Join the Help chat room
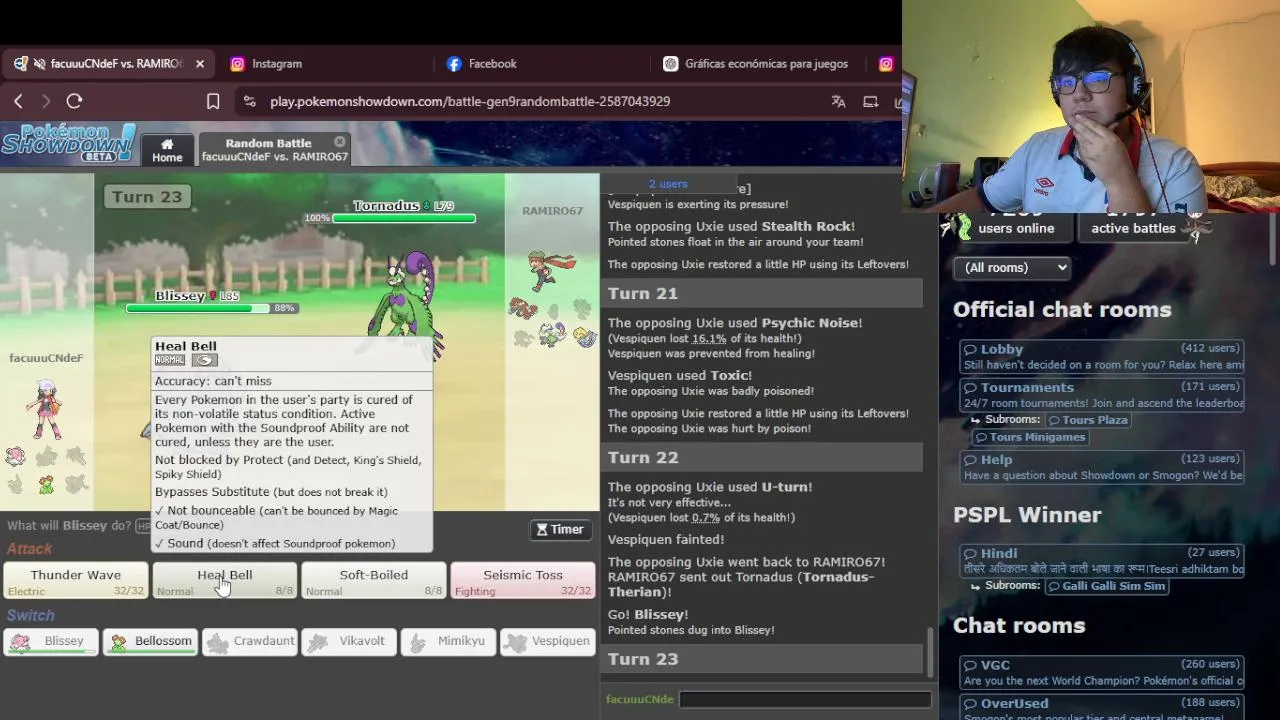 coord(1101,467)
